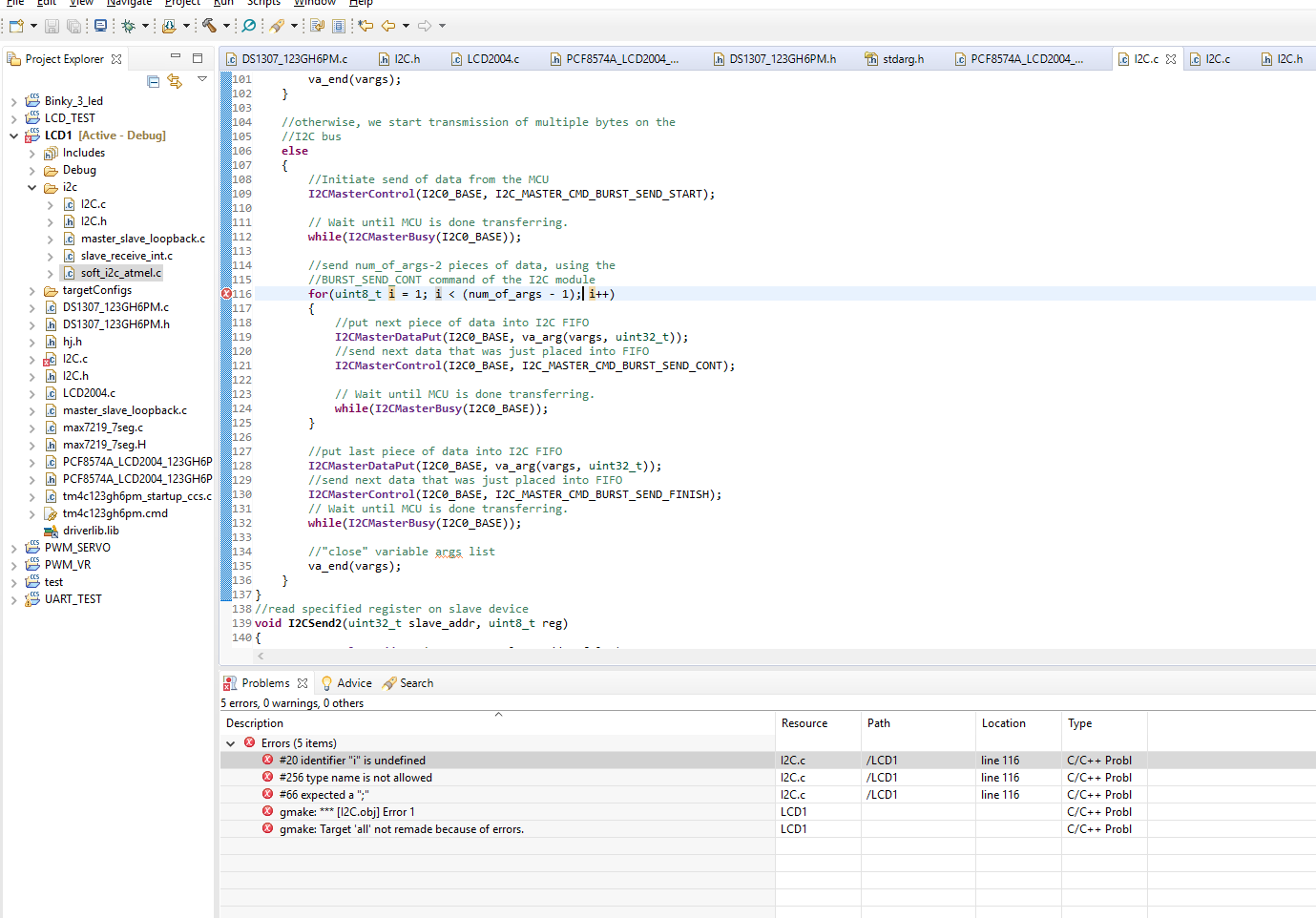Image resolution: width=1316 pixels, height=918 pixels.
Task: Build the project with the hammer icon
Action: tap(209, 26)
